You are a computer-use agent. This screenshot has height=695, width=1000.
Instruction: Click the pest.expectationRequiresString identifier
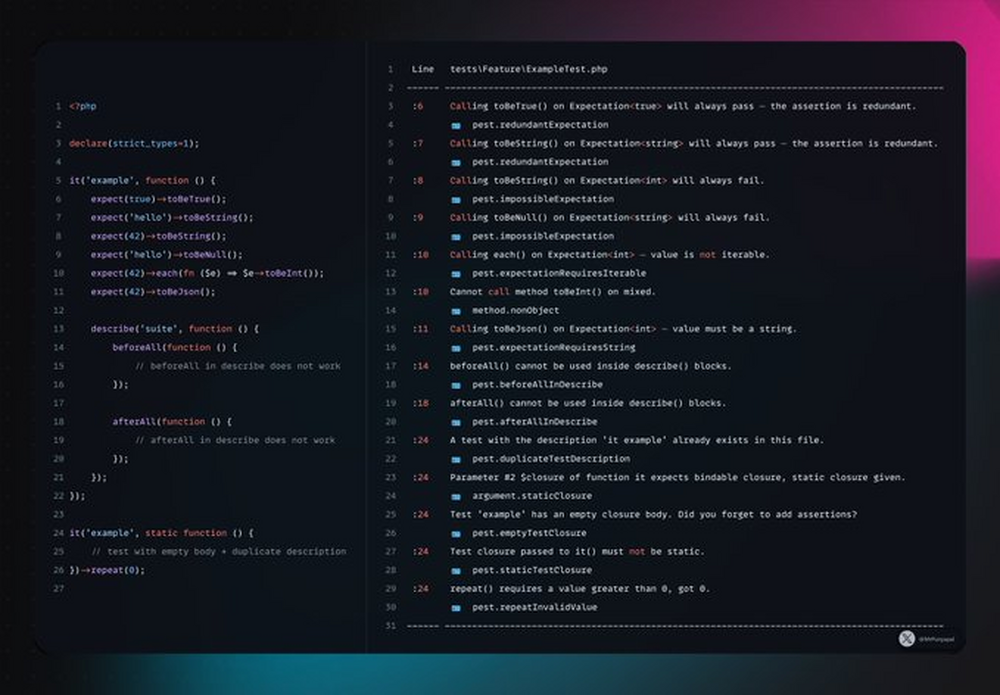[554, 348]
